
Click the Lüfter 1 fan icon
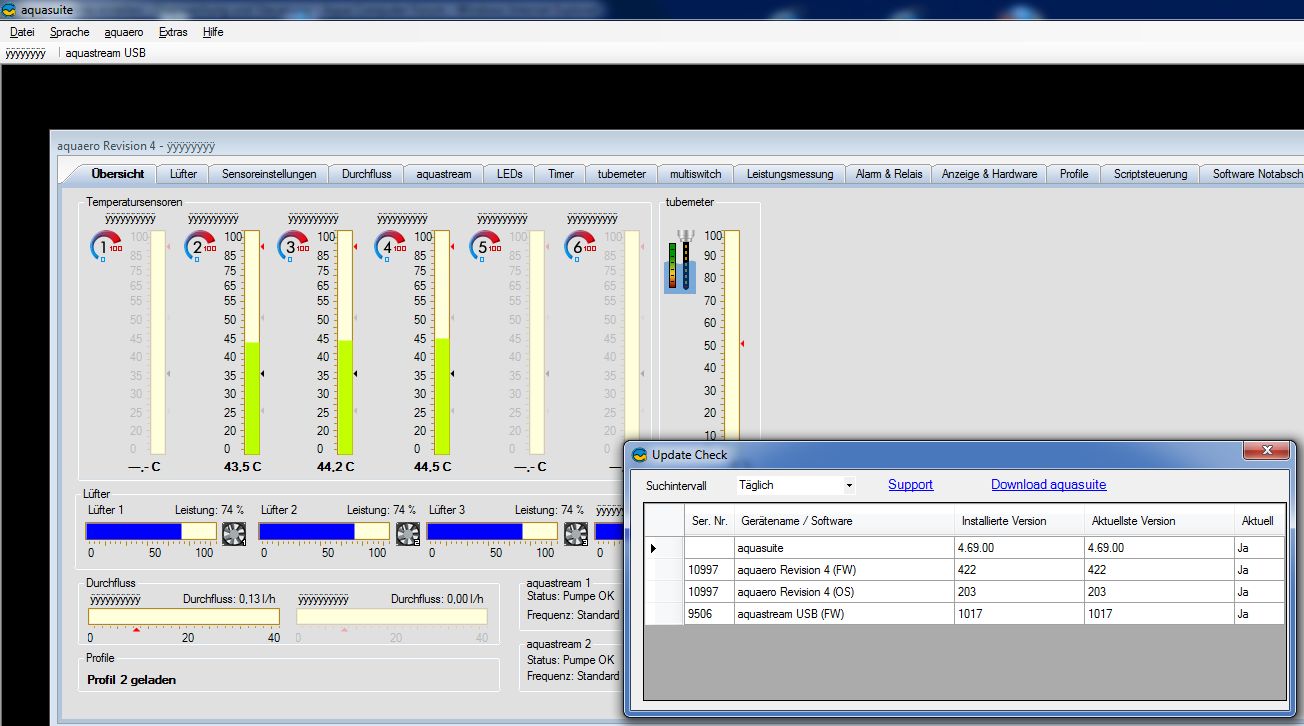233,534
